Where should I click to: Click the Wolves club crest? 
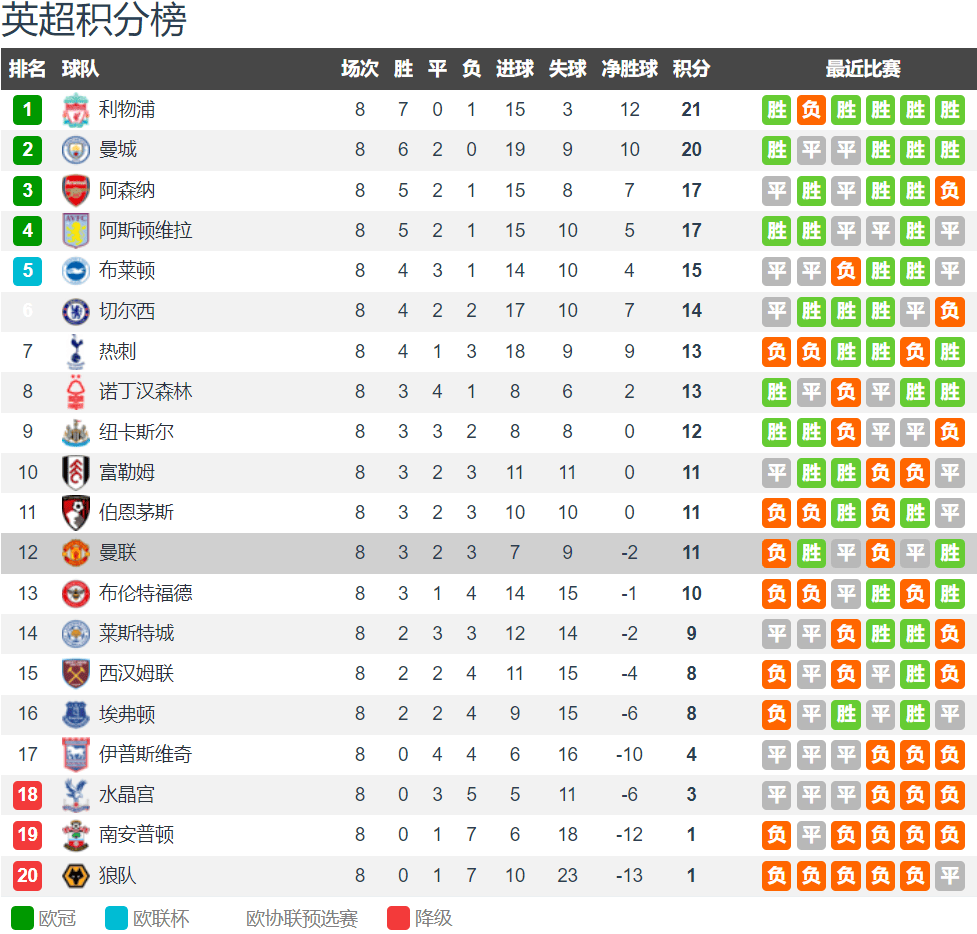point(75,875)
